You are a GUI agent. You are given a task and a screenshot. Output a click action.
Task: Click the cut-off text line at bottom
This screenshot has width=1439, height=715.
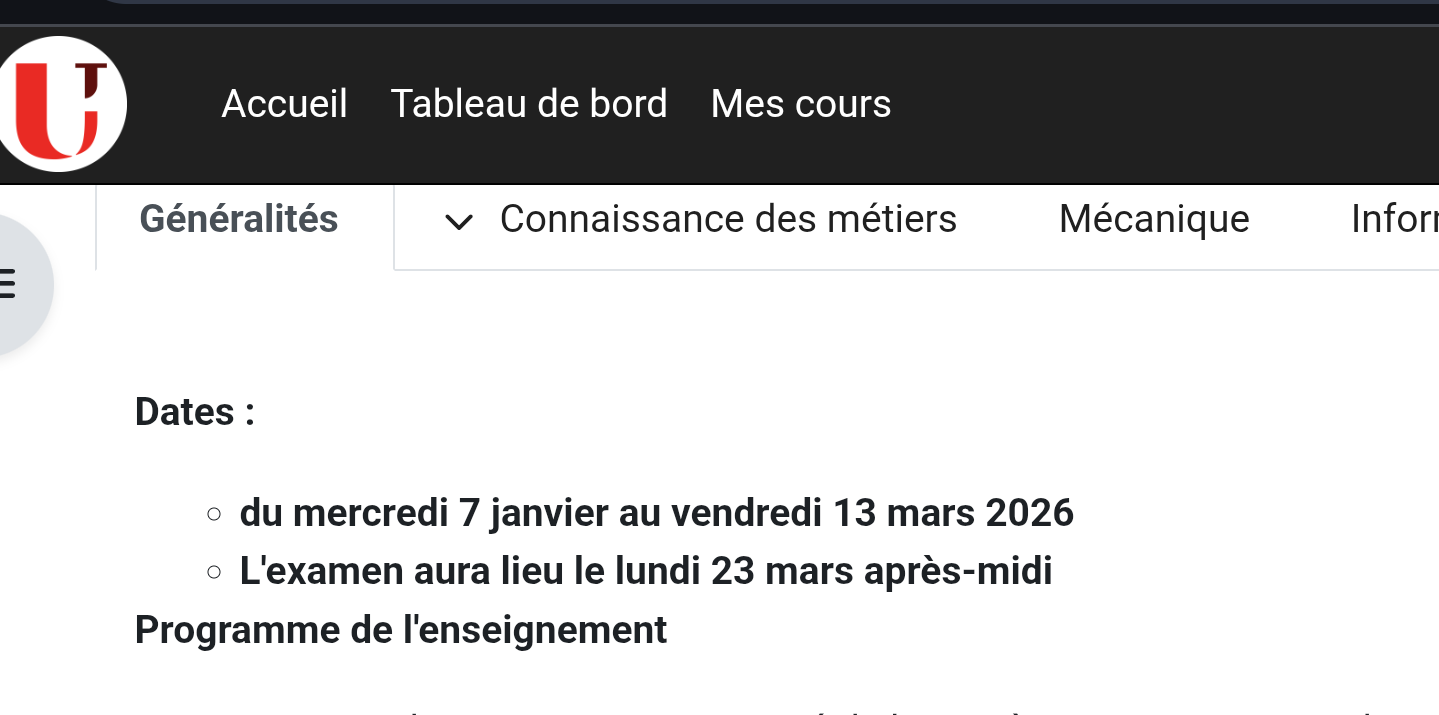[x=700, y=710]
